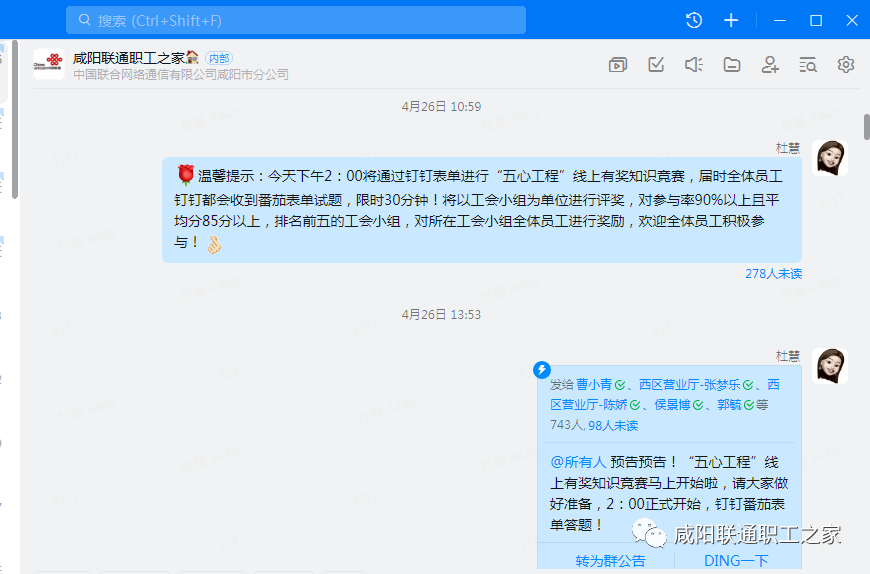Click the 98人未读 unread link
870x574 pixels.
[613, 425]
